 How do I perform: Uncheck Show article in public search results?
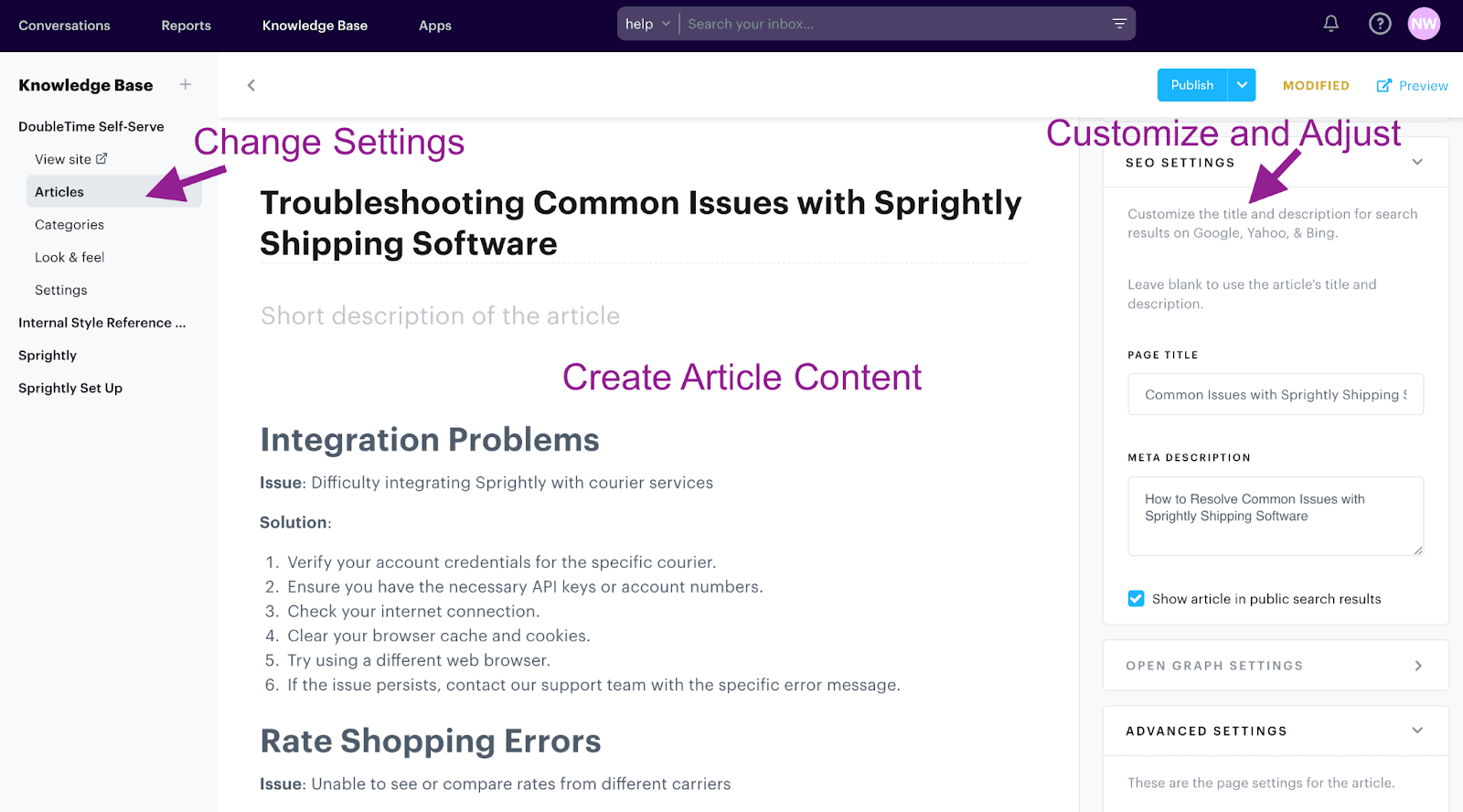(1136, 598)
